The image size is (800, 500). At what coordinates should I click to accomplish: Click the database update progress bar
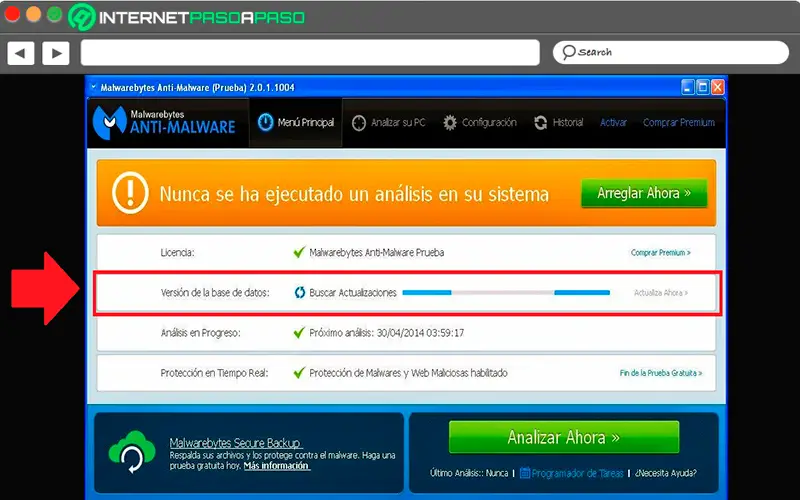(506, 293)
